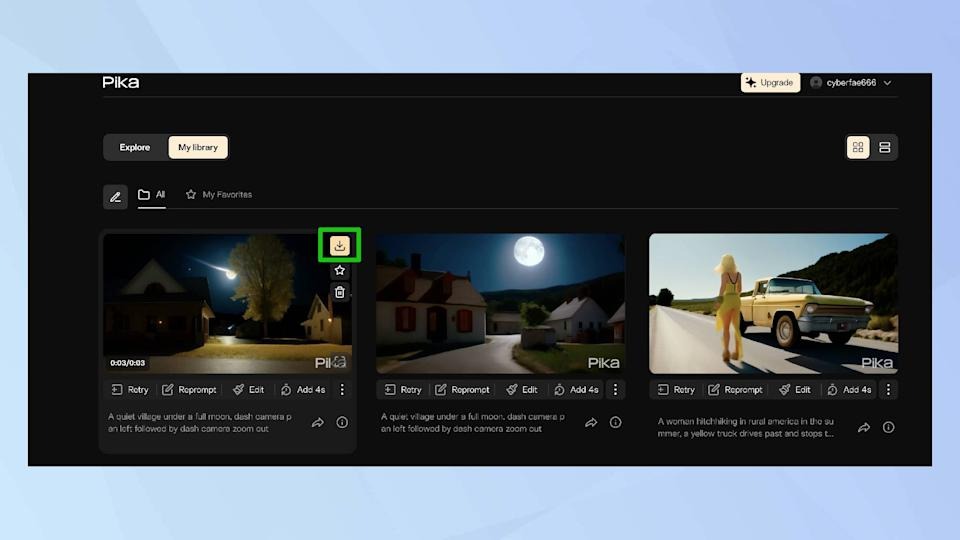
Task: Show info for the yellow truck video
Action: pyautogui.click(x=888, y=427)
